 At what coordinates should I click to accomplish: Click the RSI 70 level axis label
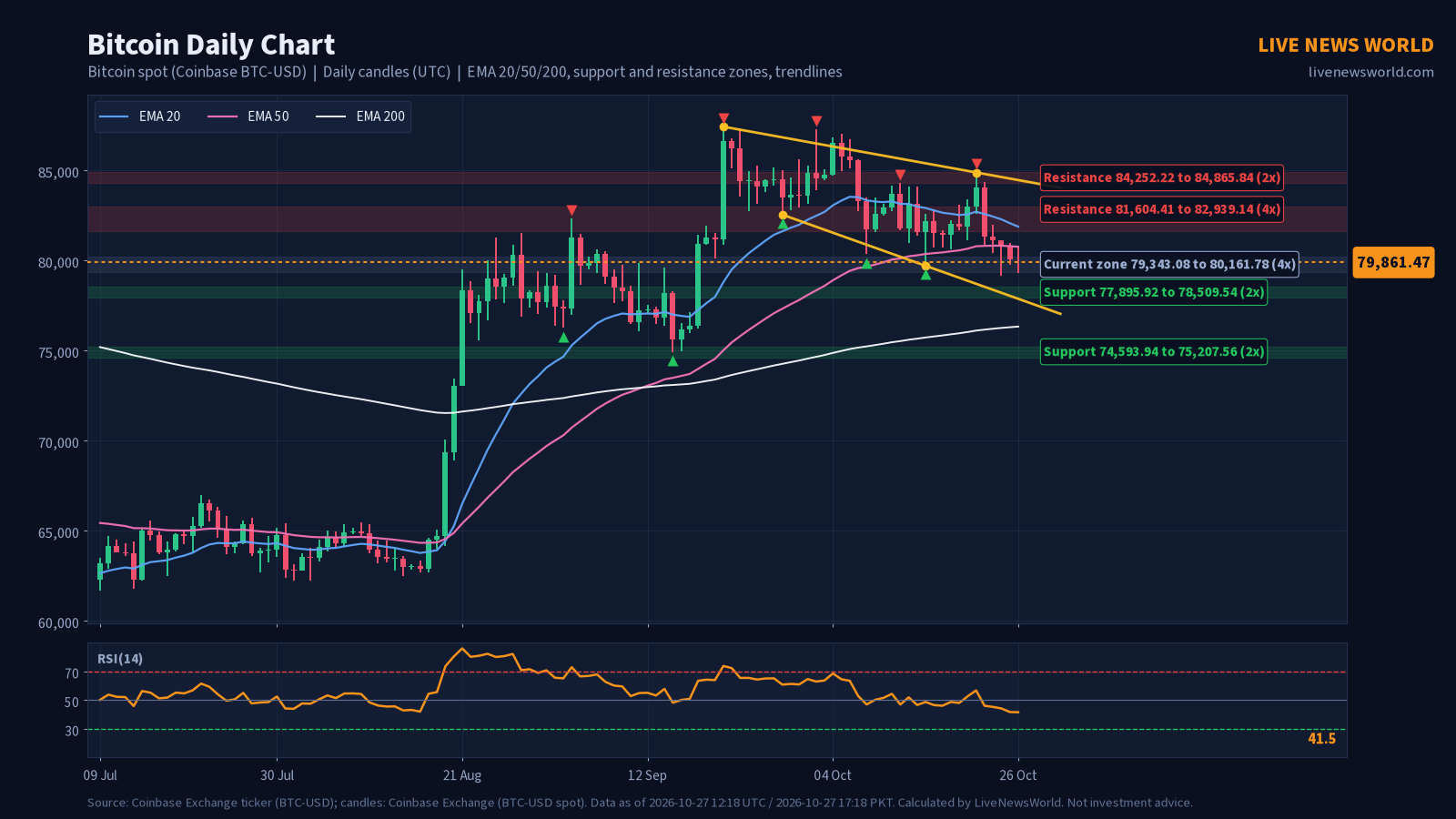point(72,673)
